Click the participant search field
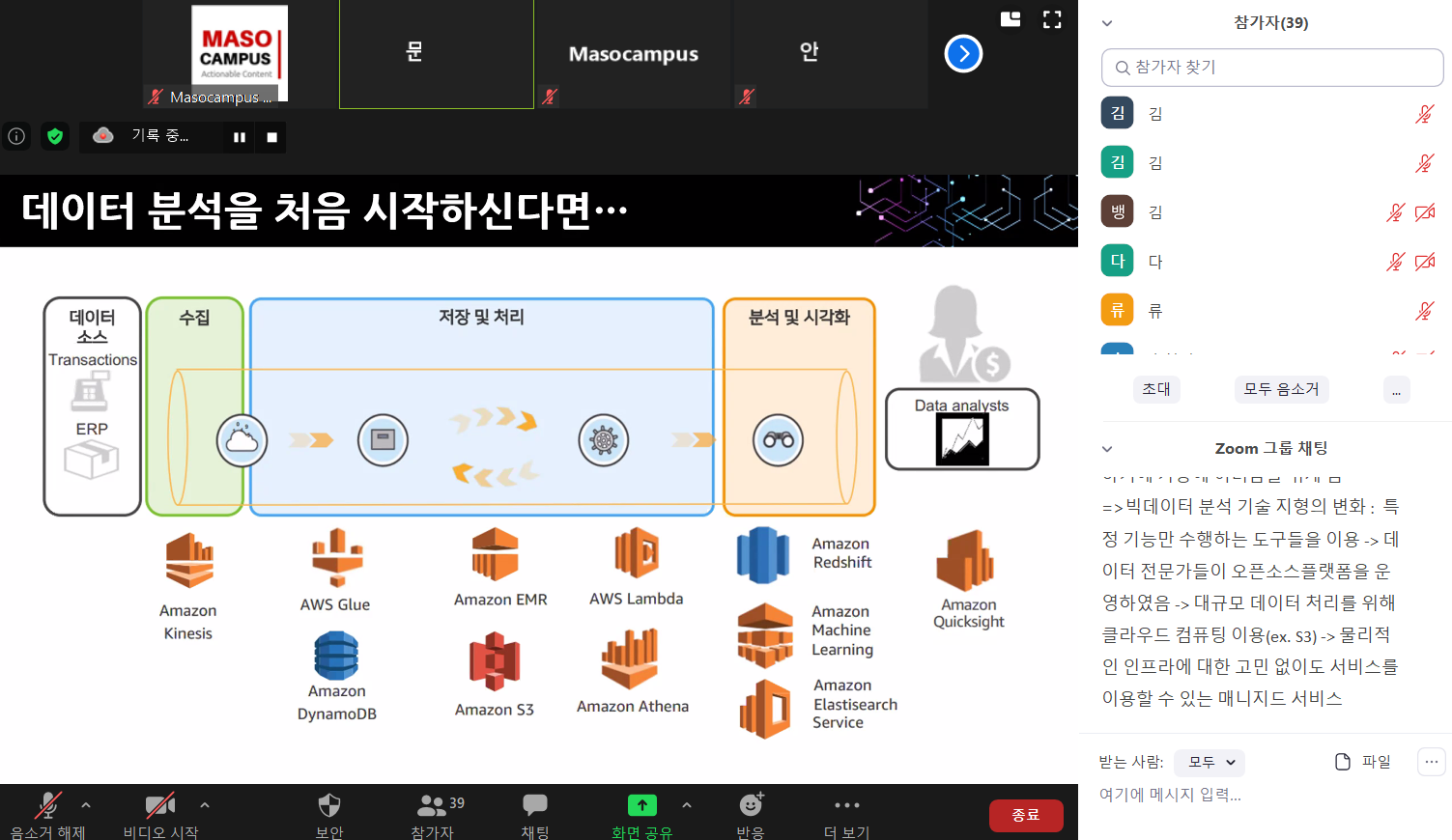 click(1272, 68)
